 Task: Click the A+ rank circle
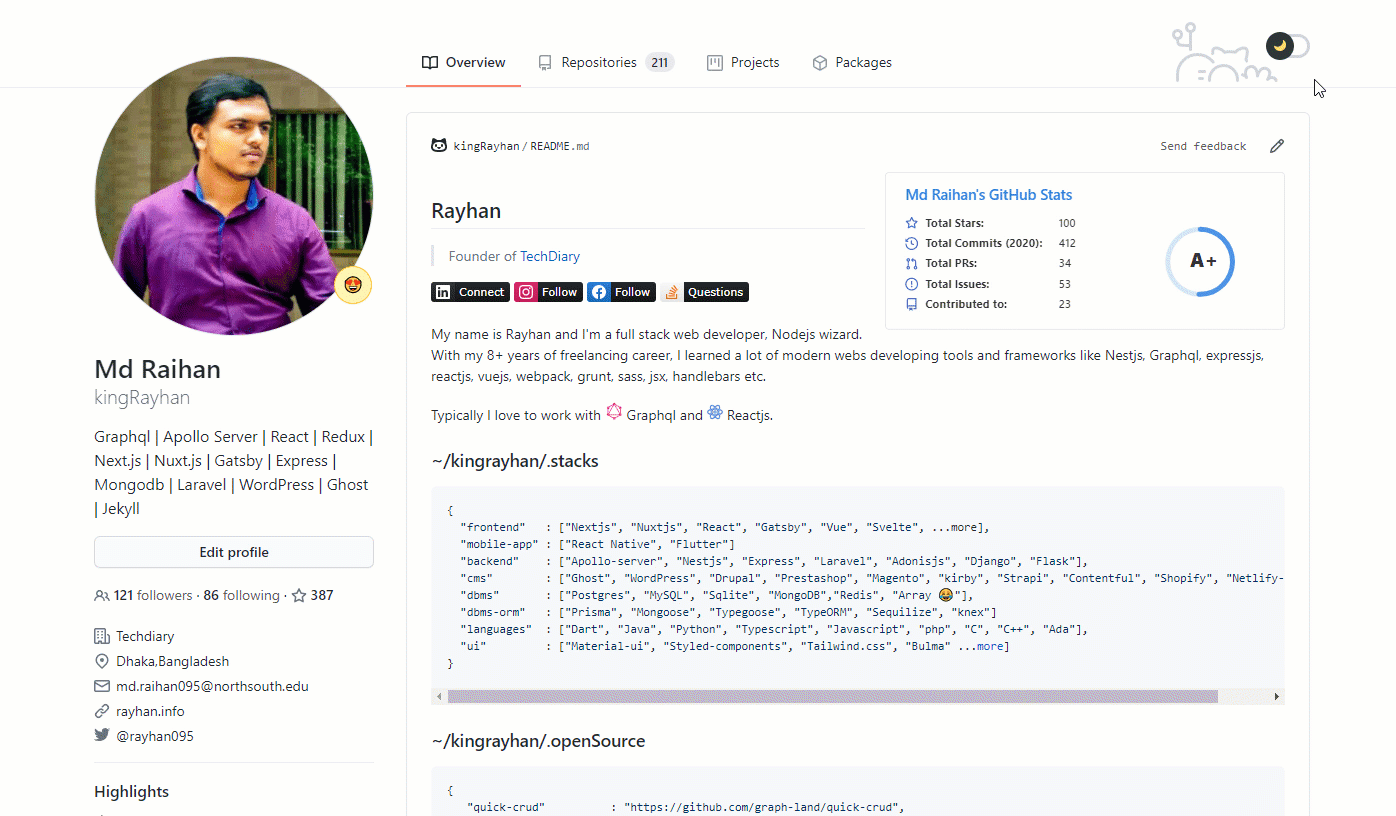click(x=1200, y=261)
